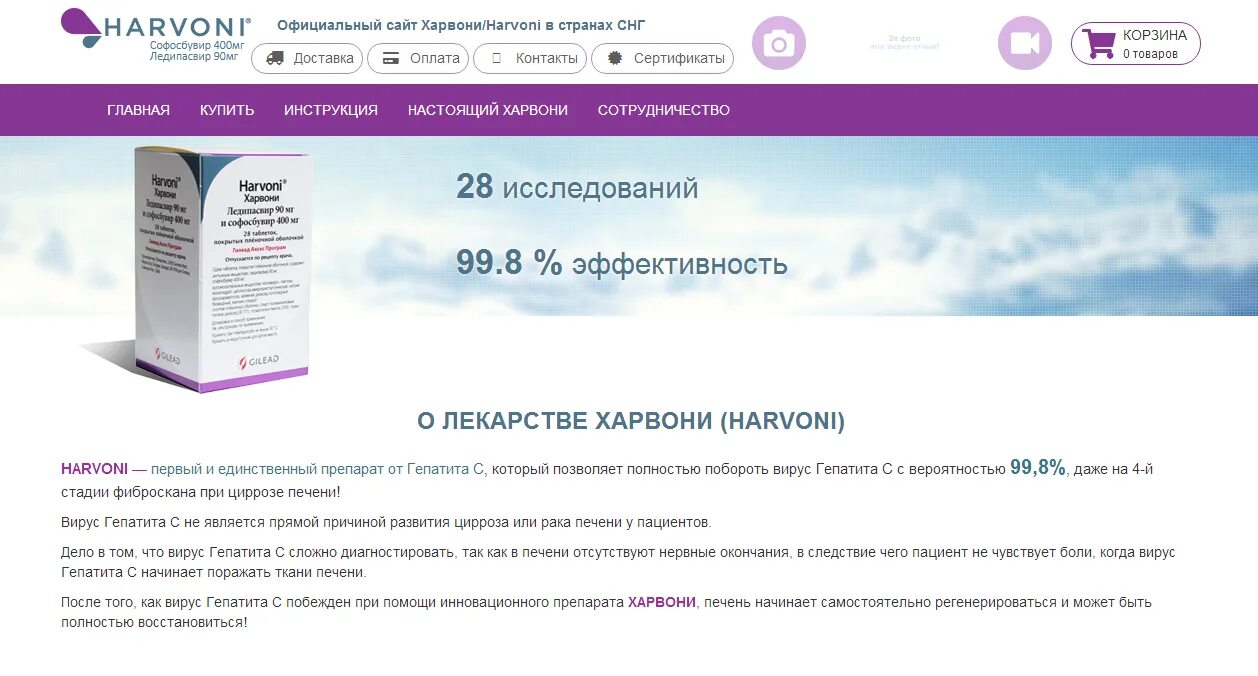The image size is (1258, 676).
Task: Open the photo review camera icon
Action: [x=779, y=43]
